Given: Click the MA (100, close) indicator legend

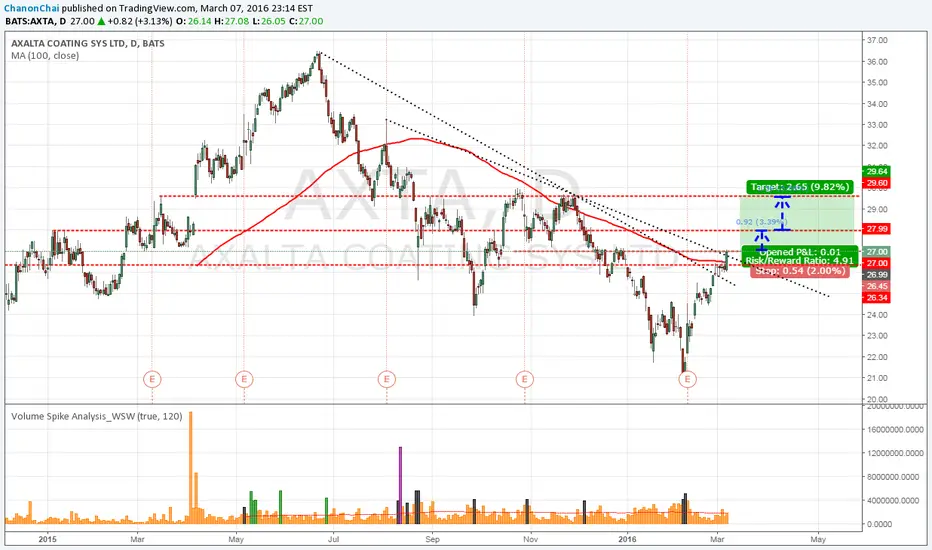Looking at the screenshot, I should point(45,56).
